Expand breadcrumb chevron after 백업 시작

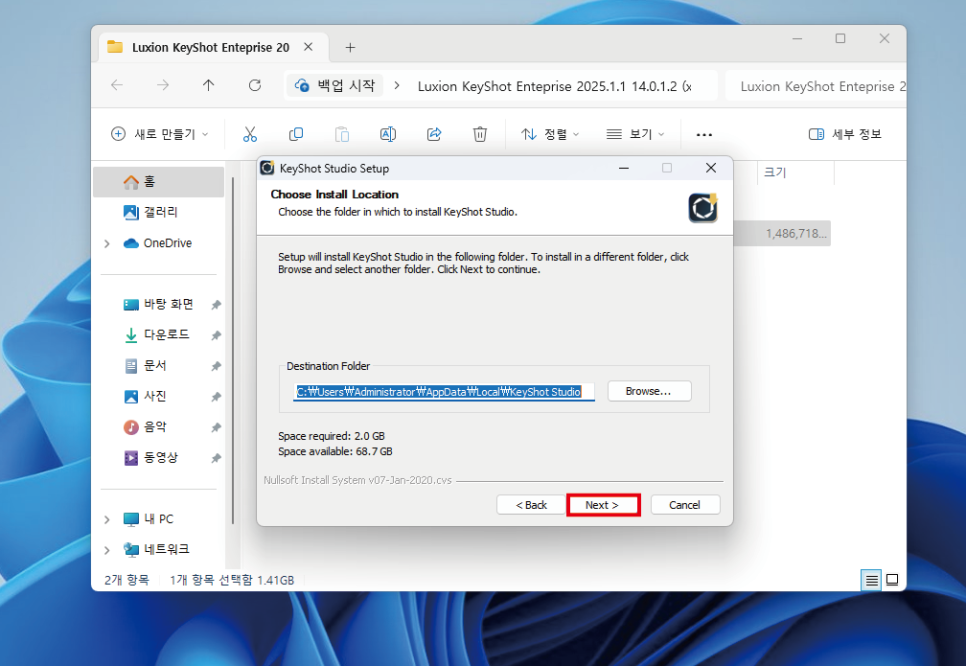click(x=397, y=85)
